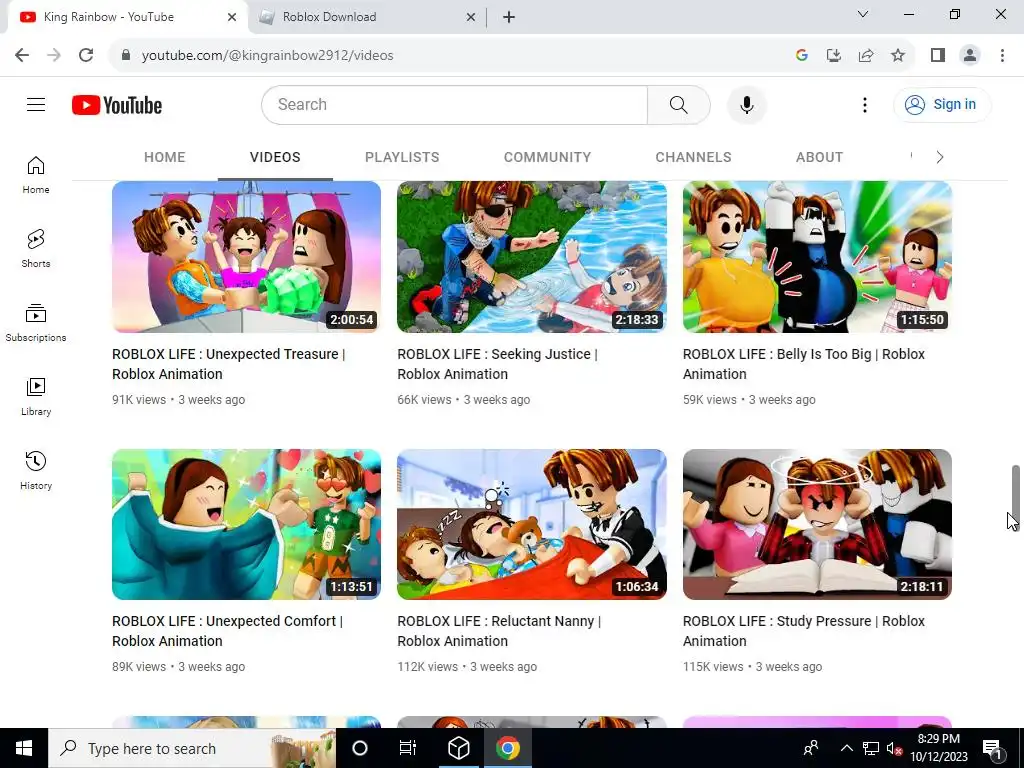Open Shorts from the sidebar
The image size is (1024, 768).
click(x=36, y=249)
